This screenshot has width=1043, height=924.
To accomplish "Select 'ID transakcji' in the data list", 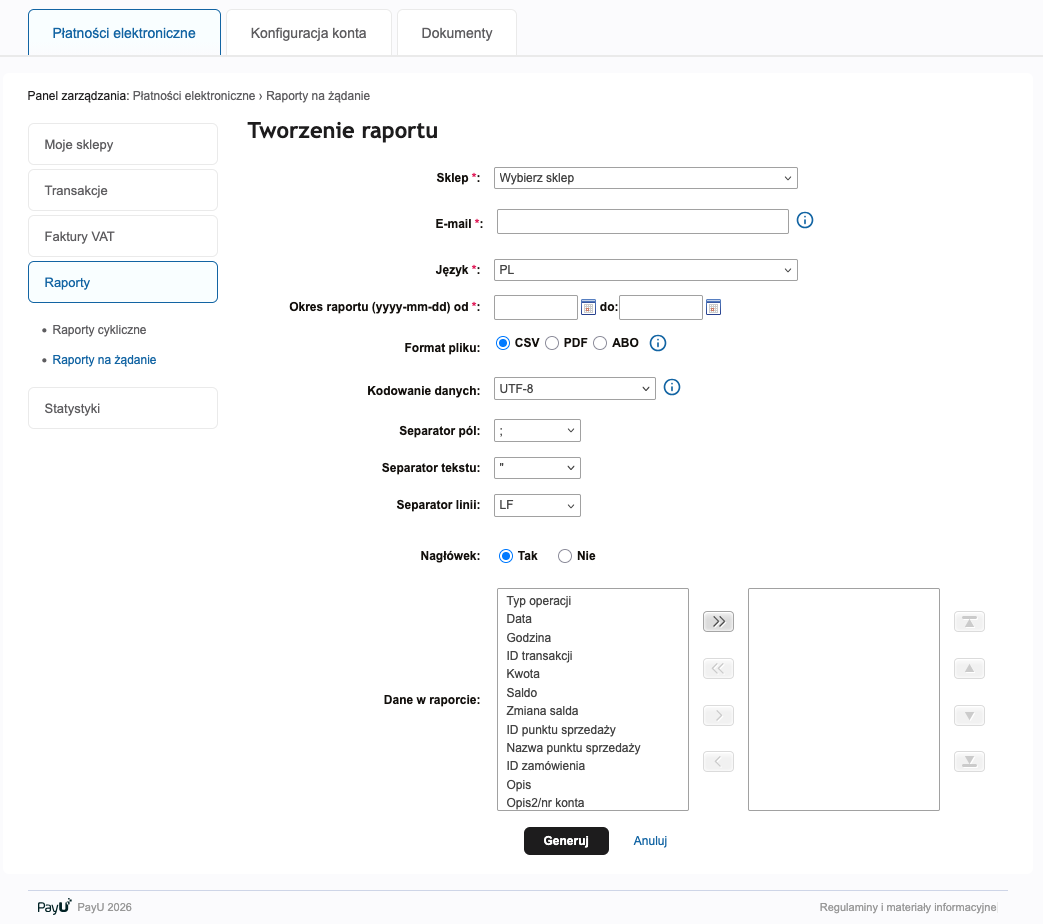I will (x=539, y=656).
